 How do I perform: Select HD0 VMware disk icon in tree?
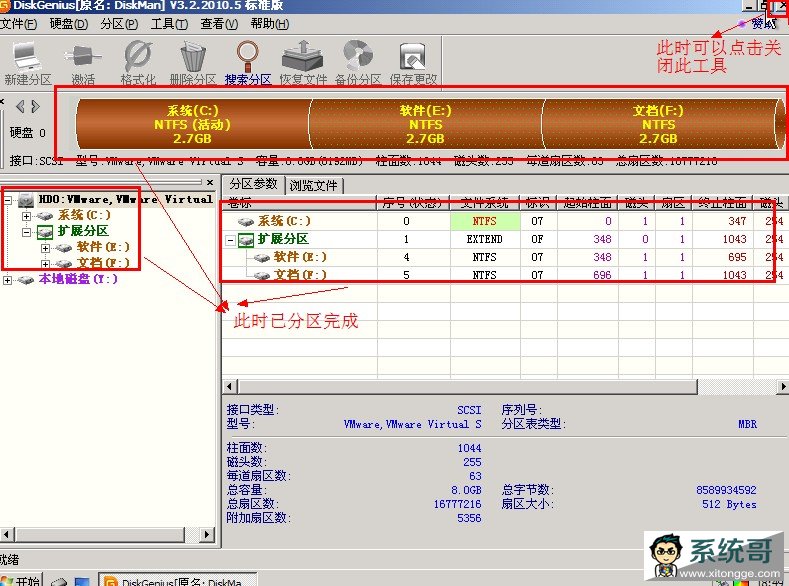(x=26, y=200)
